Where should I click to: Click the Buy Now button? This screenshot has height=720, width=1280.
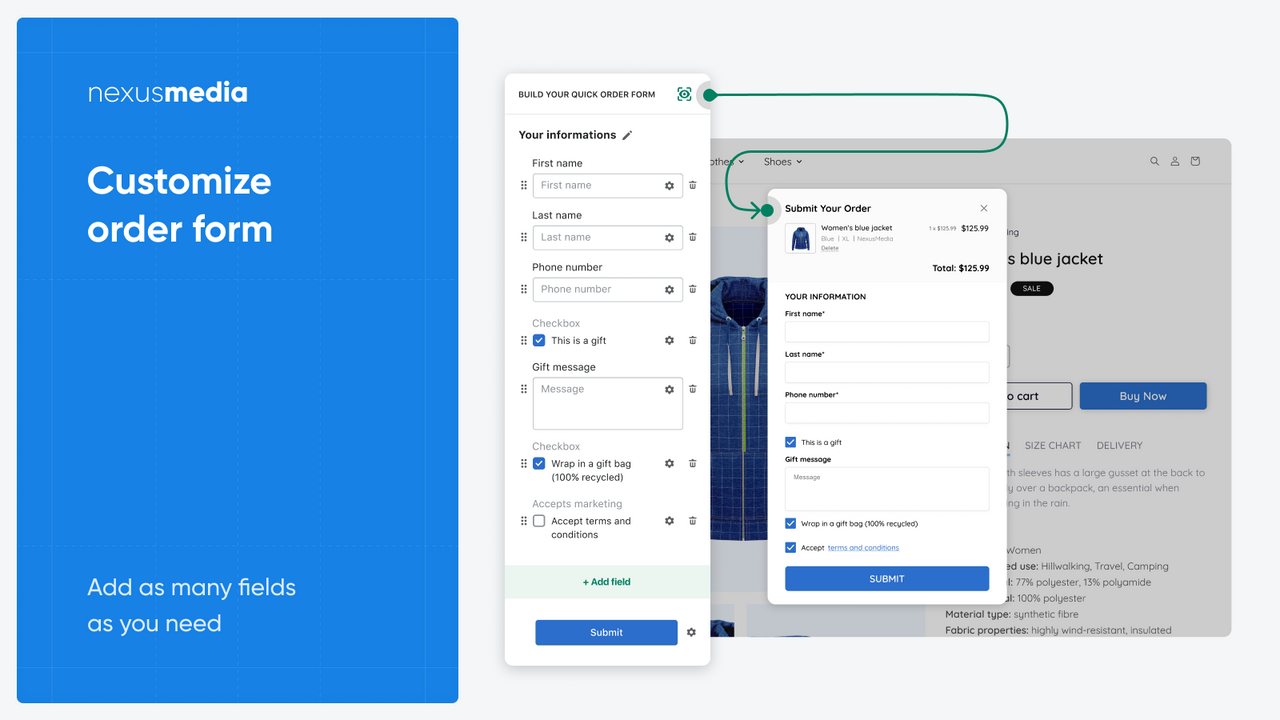tap(1143, 396)
